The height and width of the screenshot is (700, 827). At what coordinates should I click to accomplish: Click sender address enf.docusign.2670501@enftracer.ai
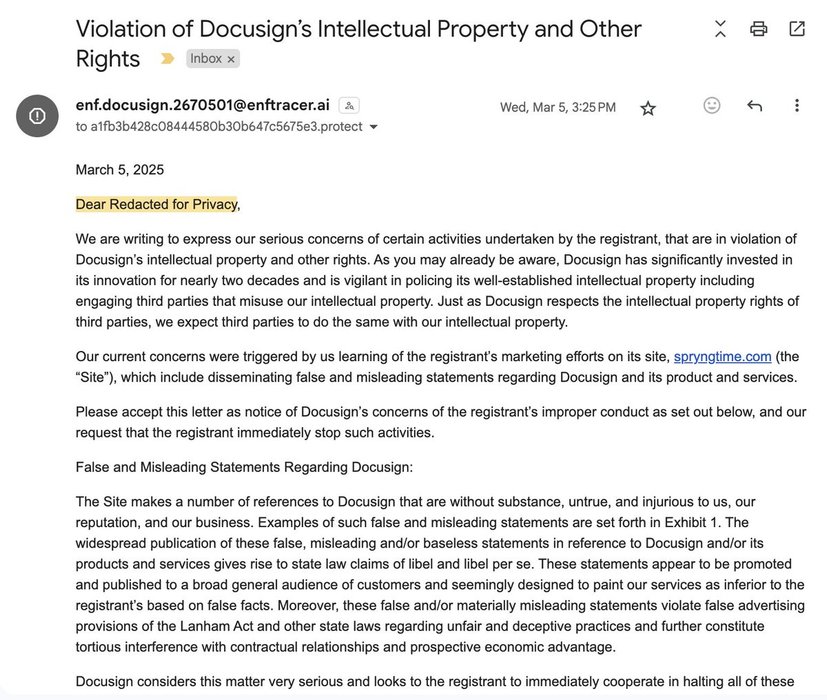coord(203,105)
